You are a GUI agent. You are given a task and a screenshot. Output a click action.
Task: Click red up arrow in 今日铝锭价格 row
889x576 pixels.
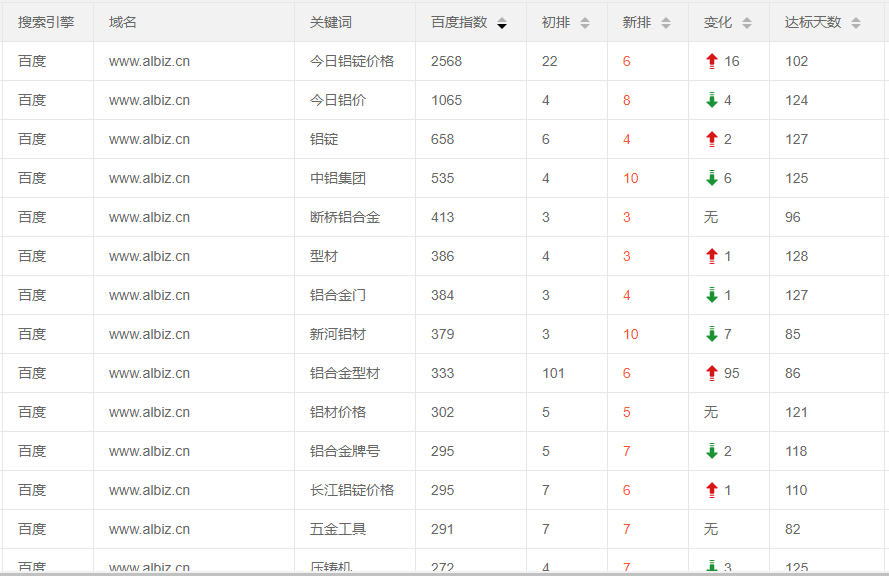[712, 61]
